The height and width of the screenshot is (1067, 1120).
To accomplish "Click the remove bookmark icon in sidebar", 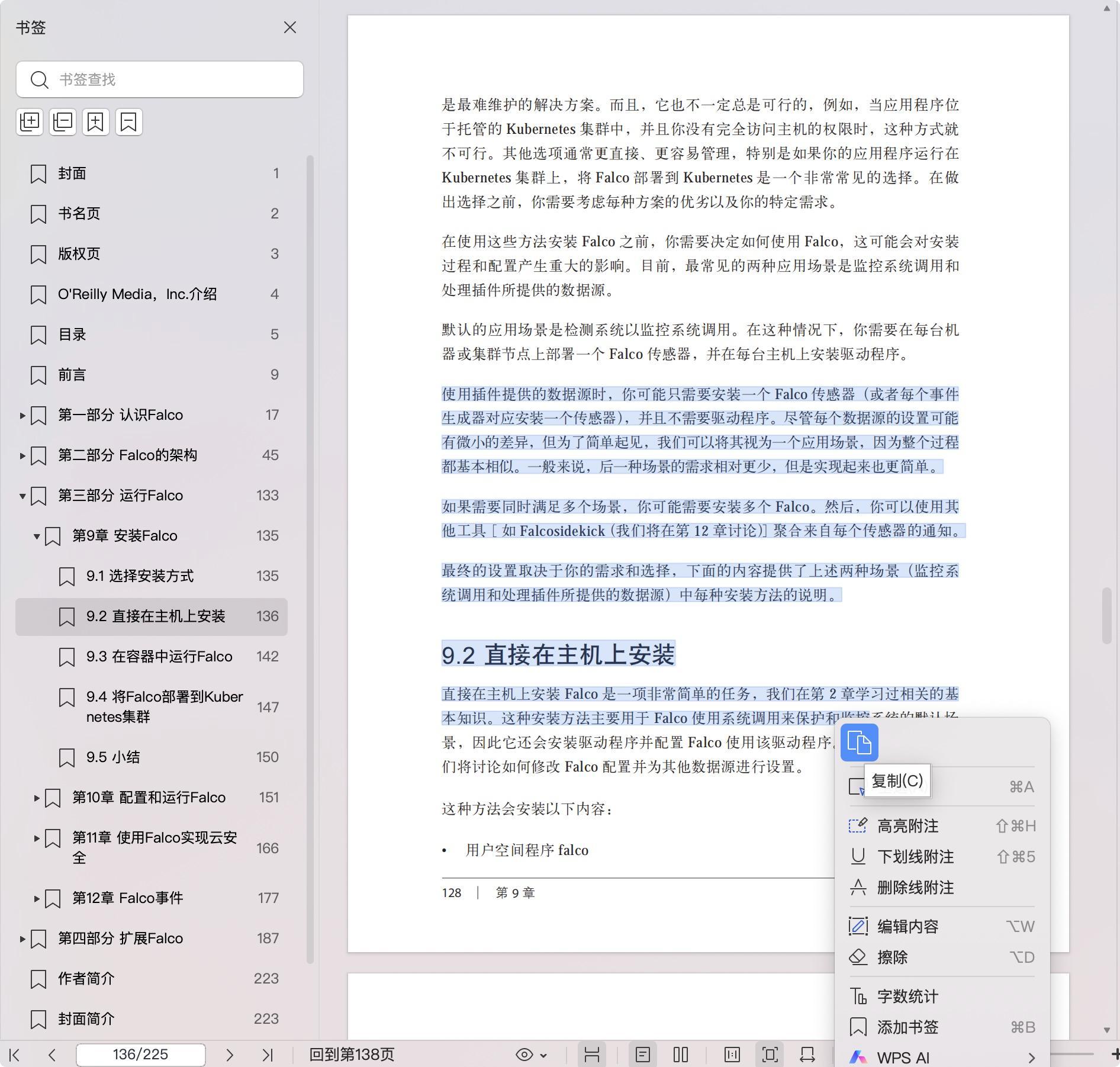I will tap(129, 122).
